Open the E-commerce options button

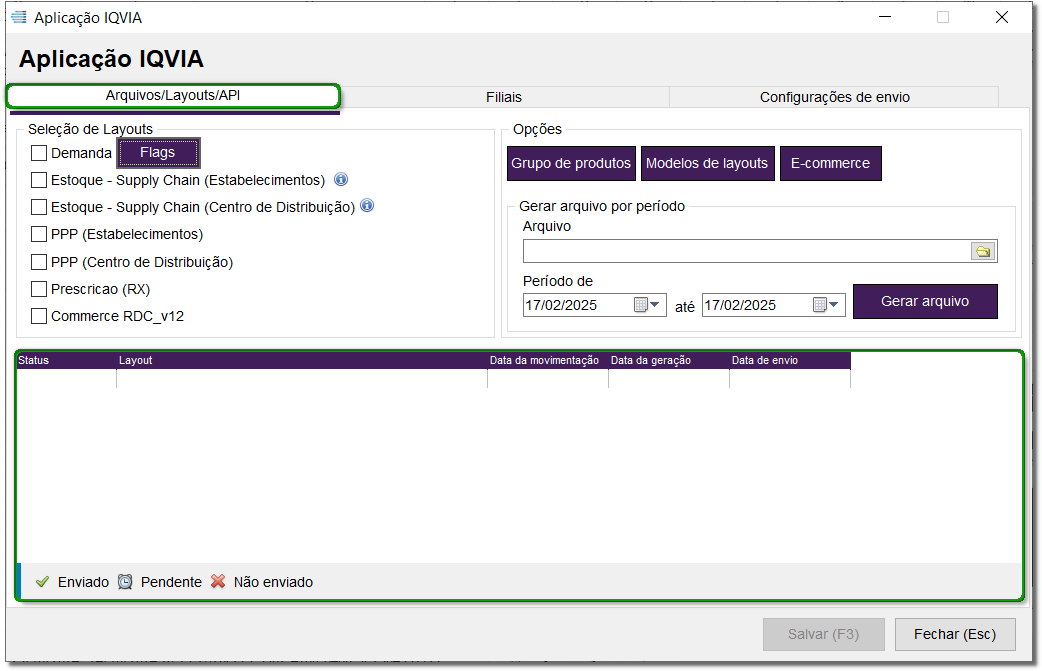[831, 163]
